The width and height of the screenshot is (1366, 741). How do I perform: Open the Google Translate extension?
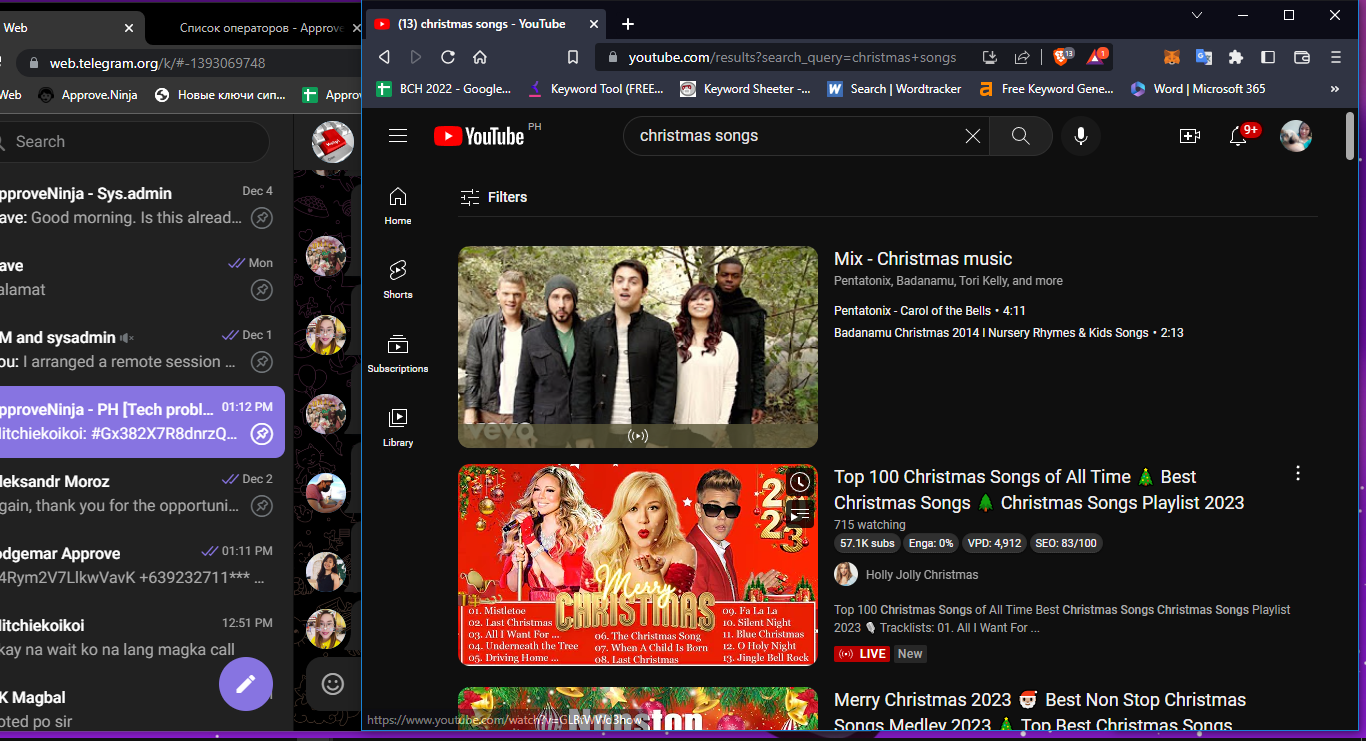pos(1204,57)
